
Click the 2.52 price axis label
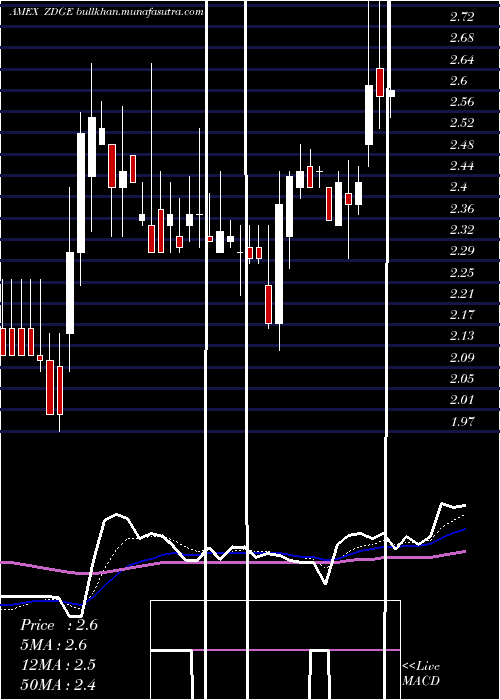[462, 123]
